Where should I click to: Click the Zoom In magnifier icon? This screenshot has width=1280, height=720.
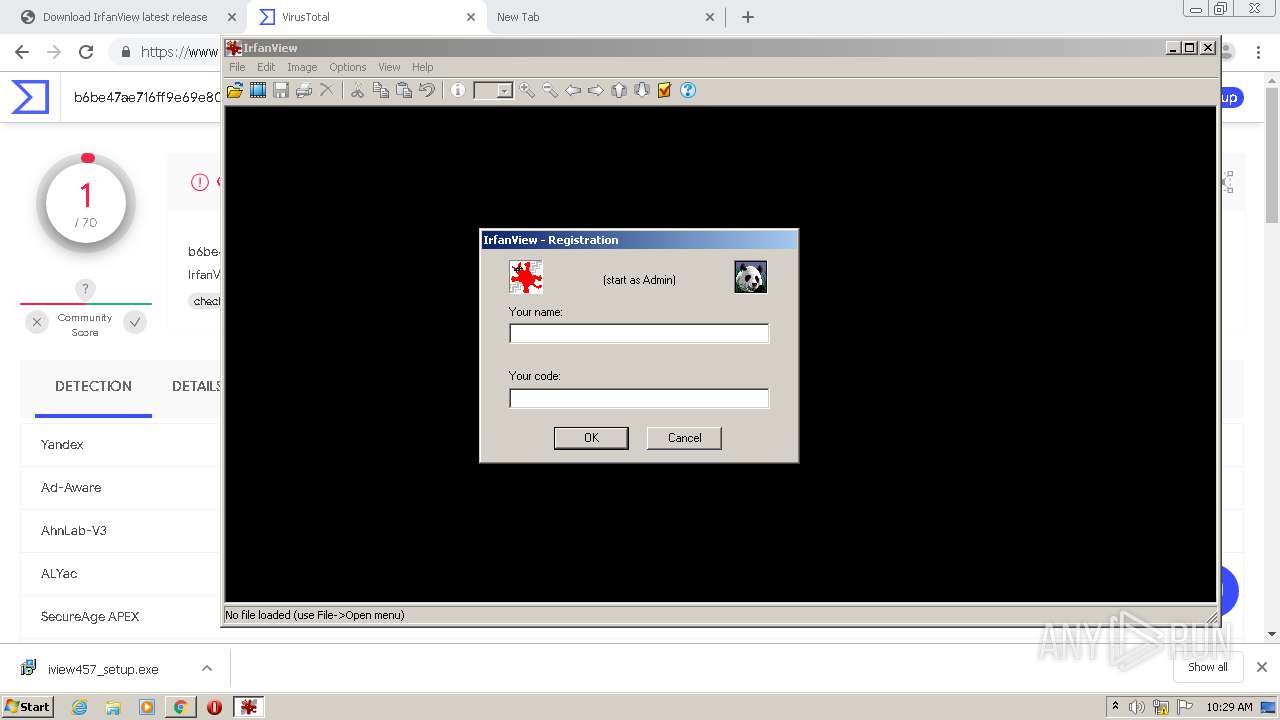(527, 90)
